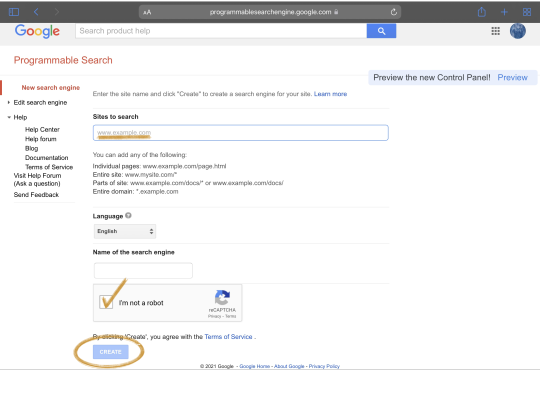Image resolution: width=540 pixels, height=405 pixels.
Task: Check the I'm not a robot checkbox
Action: point(106,302)
